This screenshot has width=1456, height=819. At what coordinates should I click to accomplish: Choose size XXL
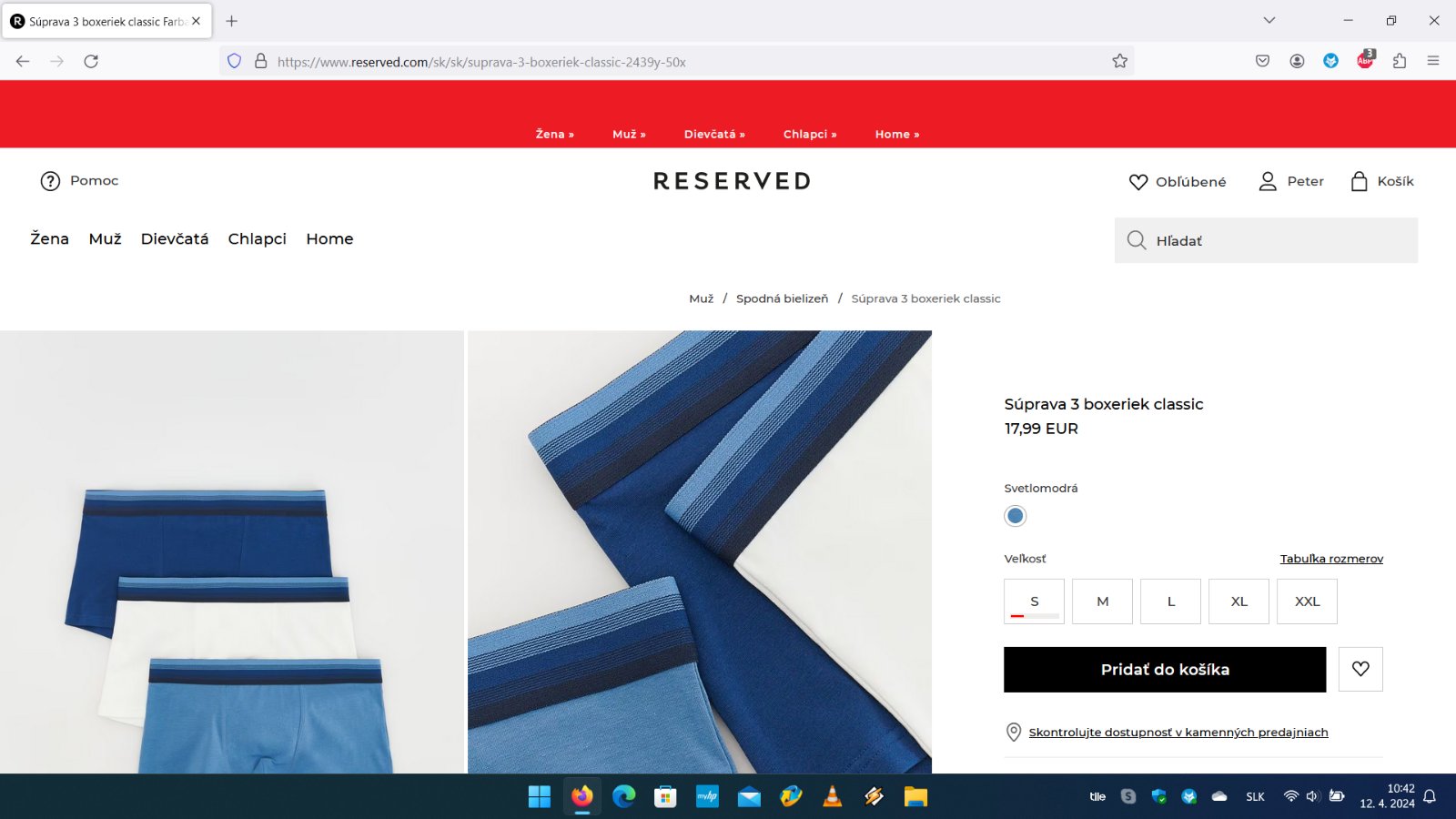[1307, 602]
